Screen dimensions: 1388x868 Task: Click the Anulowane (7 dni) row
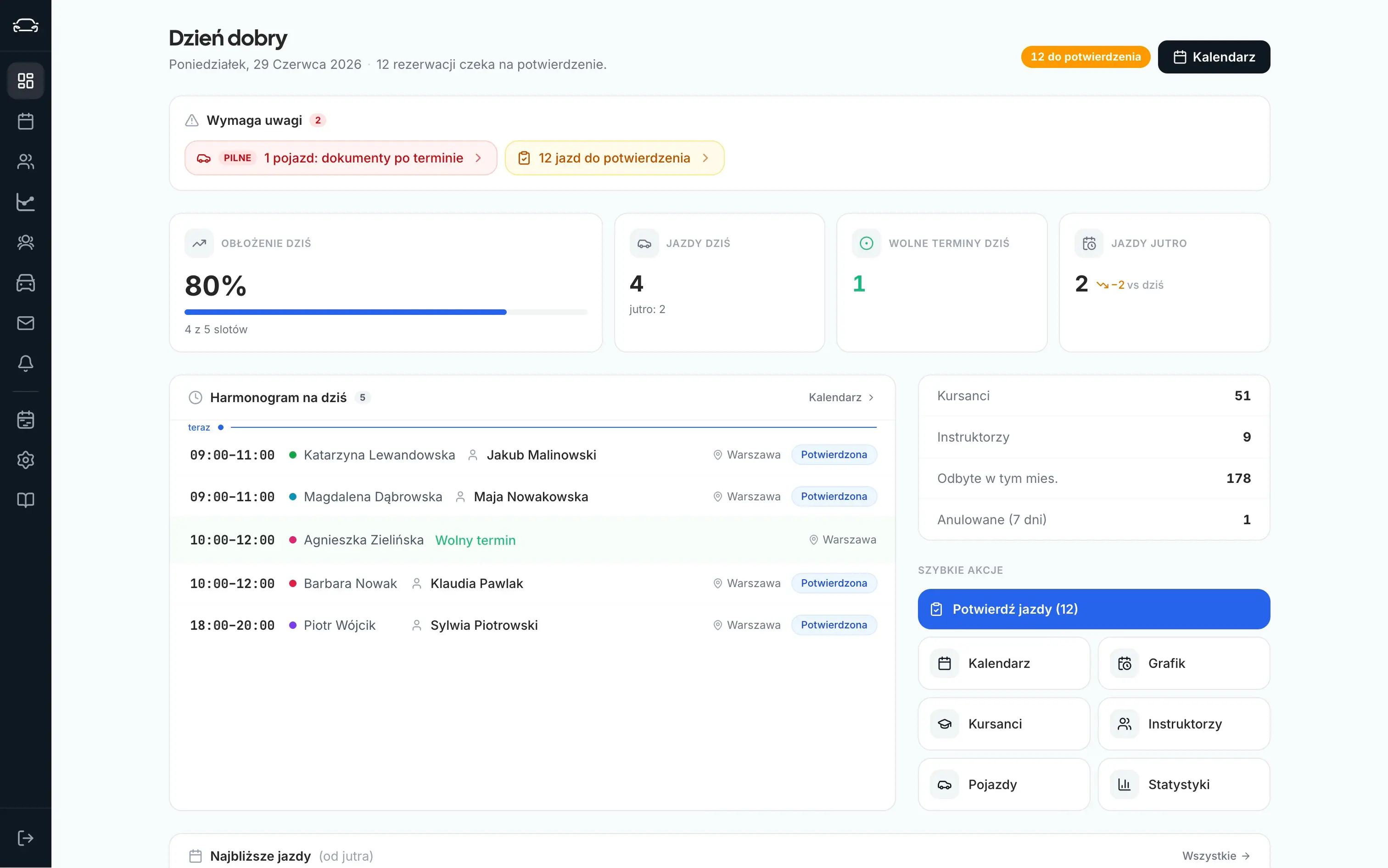(x=1093, y=520)
